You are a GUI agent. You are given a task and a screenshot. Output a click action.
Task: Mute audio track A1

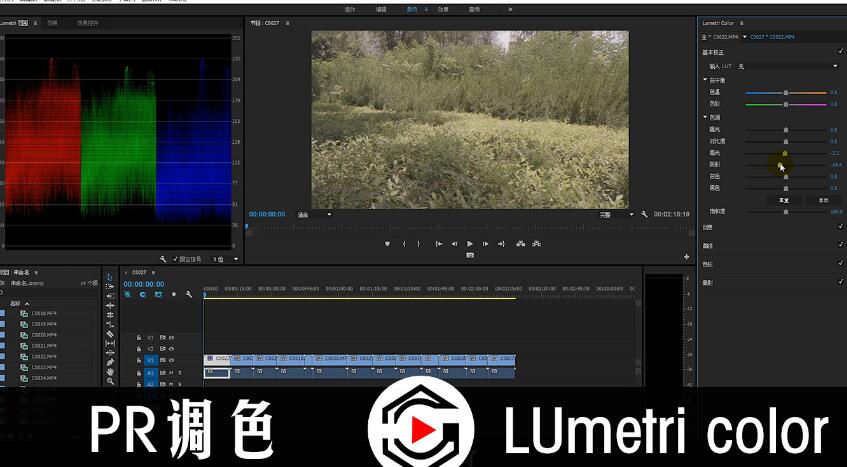click(171, 373)
